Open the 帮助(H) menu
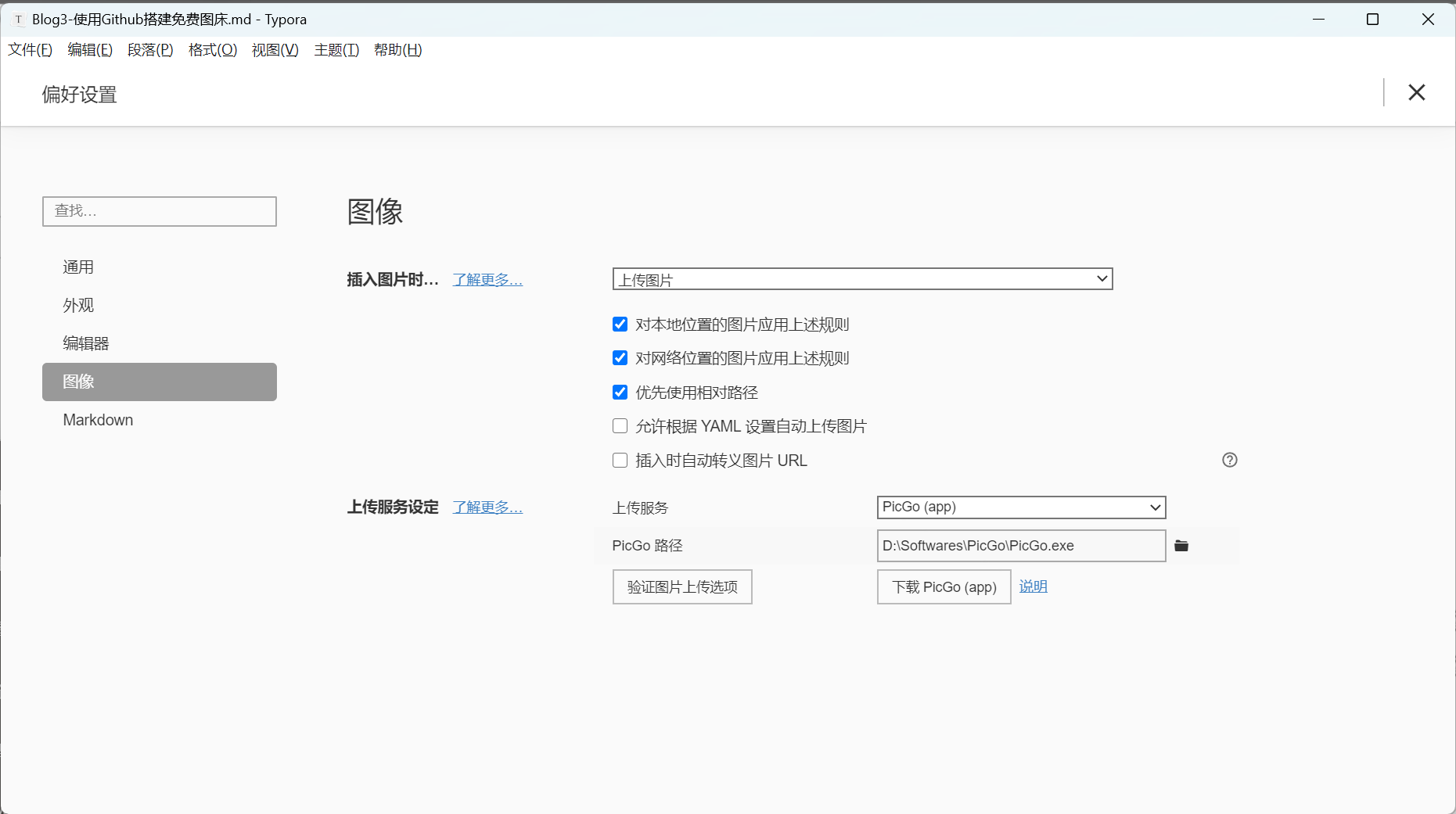Image resolution: width=1456 pixels, height=814 pixels. pyautogui.click(x=397, y=50)
